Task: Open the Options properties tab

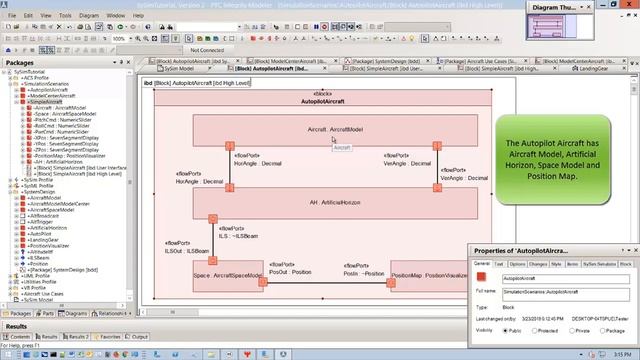Action: [x=517, y=264]
